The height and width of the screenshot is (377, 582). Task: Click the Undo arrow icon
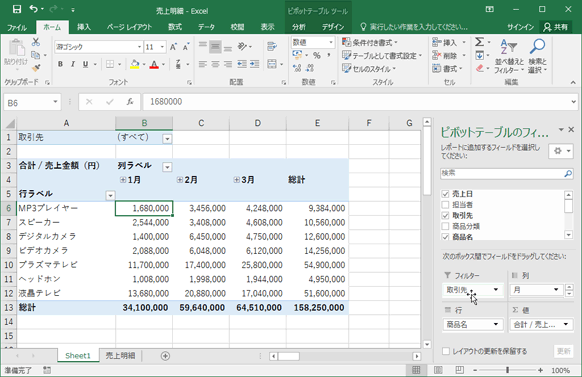pos(33,9)
